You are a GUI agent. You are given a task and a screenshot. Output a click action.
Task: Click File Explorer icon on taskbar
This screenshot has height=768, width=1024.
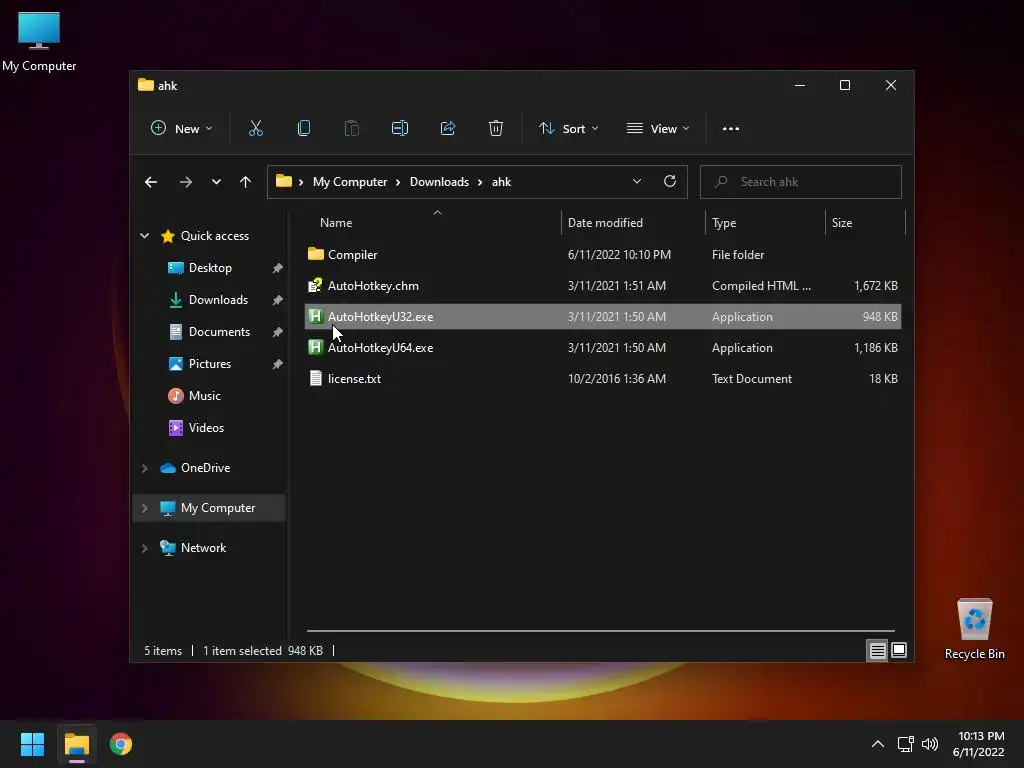click(x=76, y=744)
